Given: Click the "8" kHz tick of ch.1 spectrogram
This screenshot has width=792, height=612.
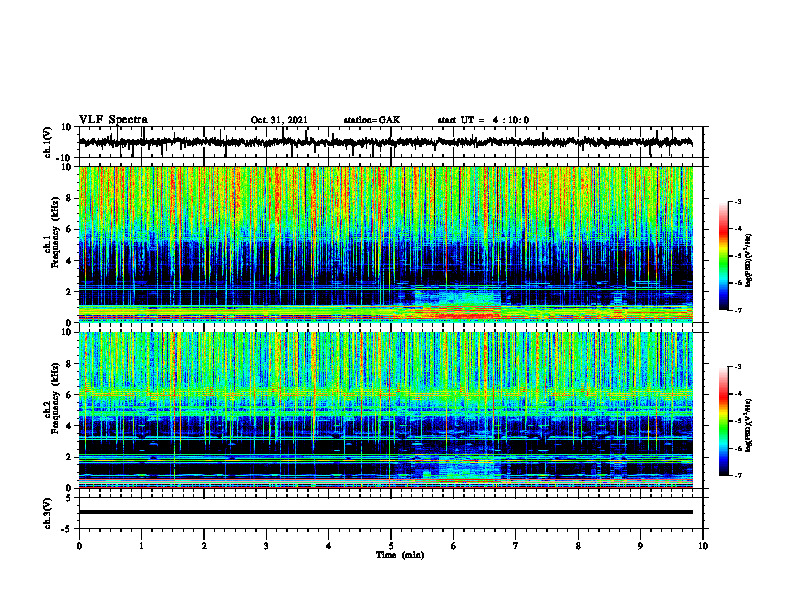Looking at the screenshot, I should coord(70,198).
